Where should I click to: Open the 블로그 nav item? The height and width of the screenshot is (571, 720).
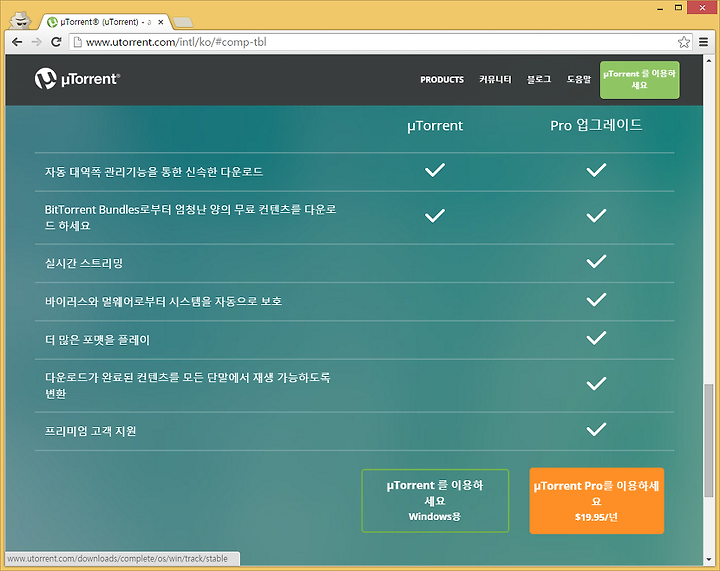click(539, 79)
